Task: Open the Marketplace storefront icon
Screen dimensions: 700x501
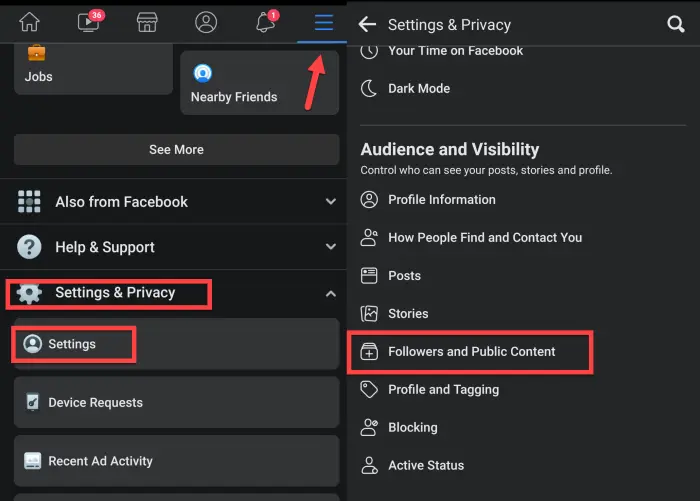Action: (x=147, y=22)
